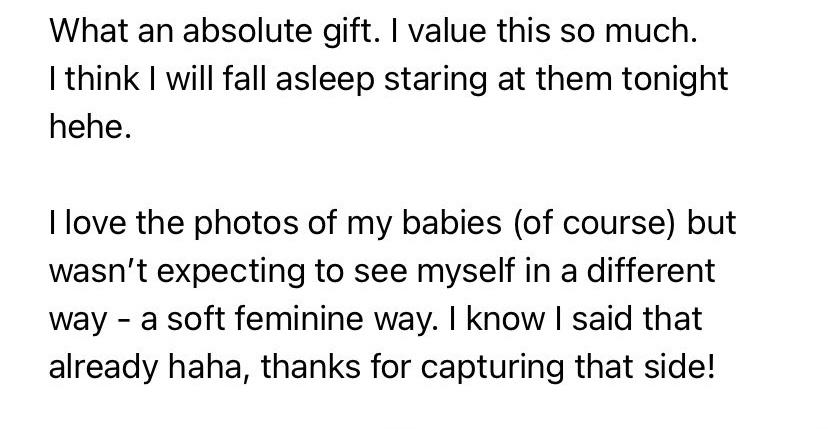Click the word "tonight" in second line
Viewport: 828px width, 434px height.
pyautogui.click(x=675, y=81)
